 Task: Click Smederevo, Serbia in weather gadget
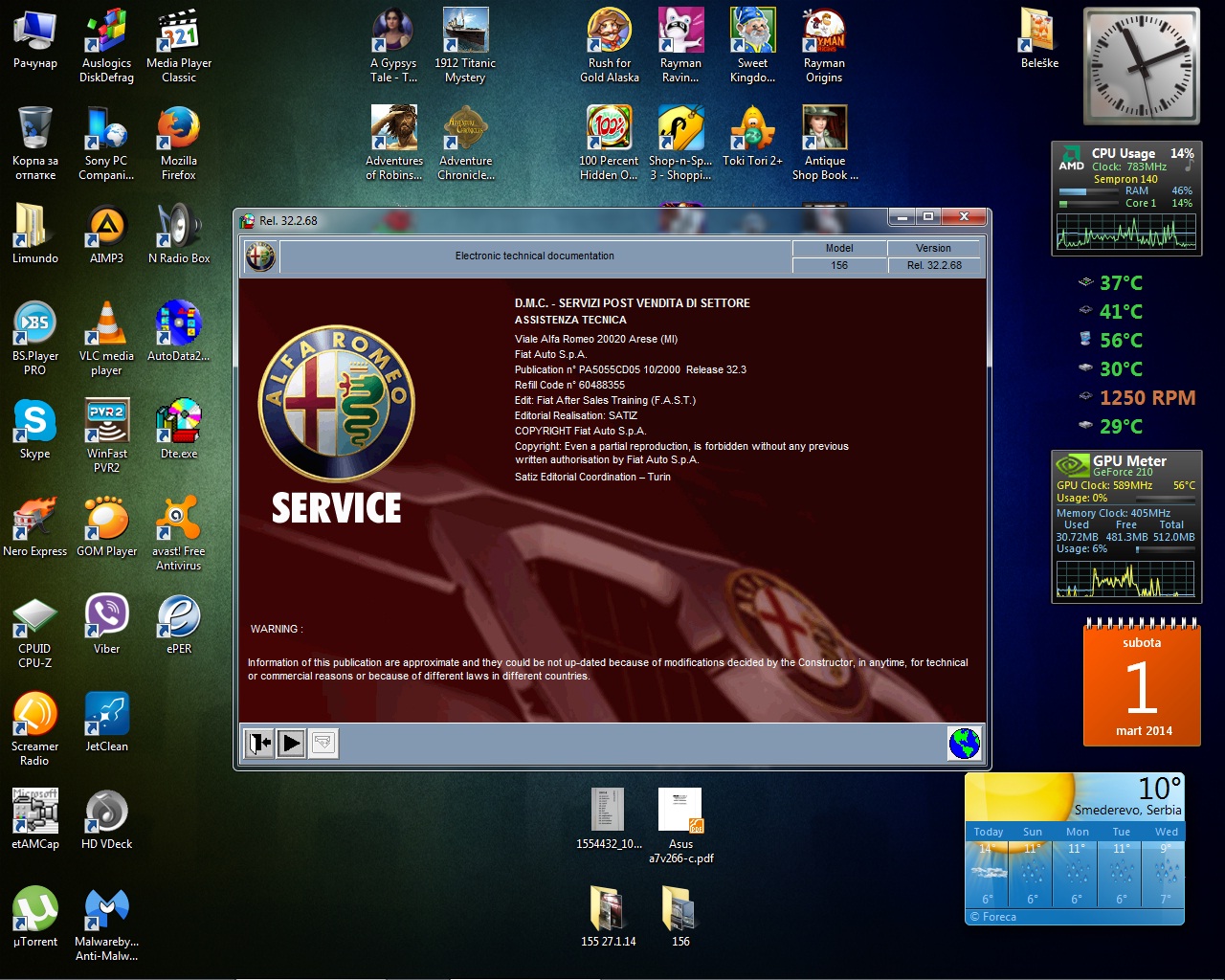click(1127, 810)
